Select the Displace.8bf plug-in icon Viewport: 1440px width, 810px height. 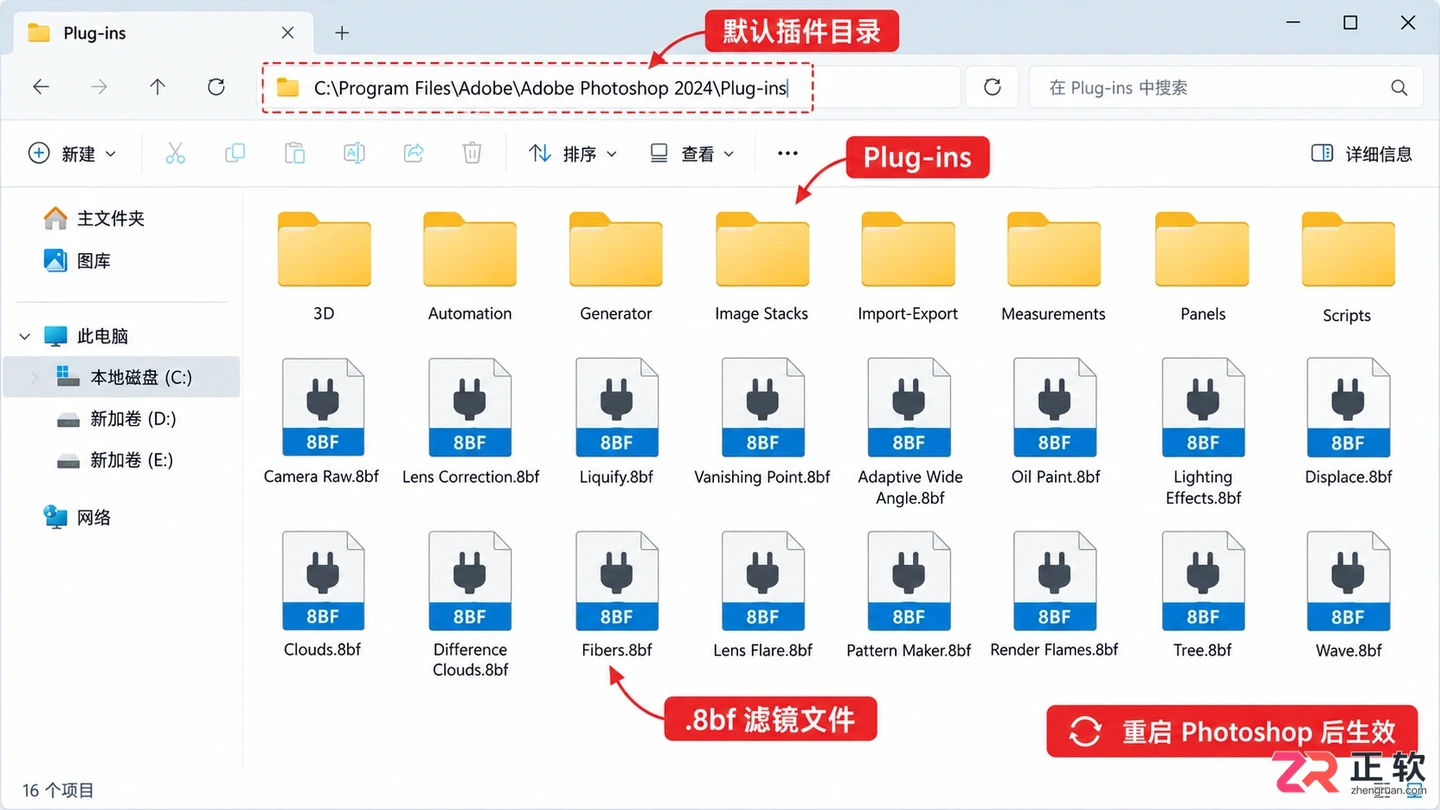(x=1348, y=408)
